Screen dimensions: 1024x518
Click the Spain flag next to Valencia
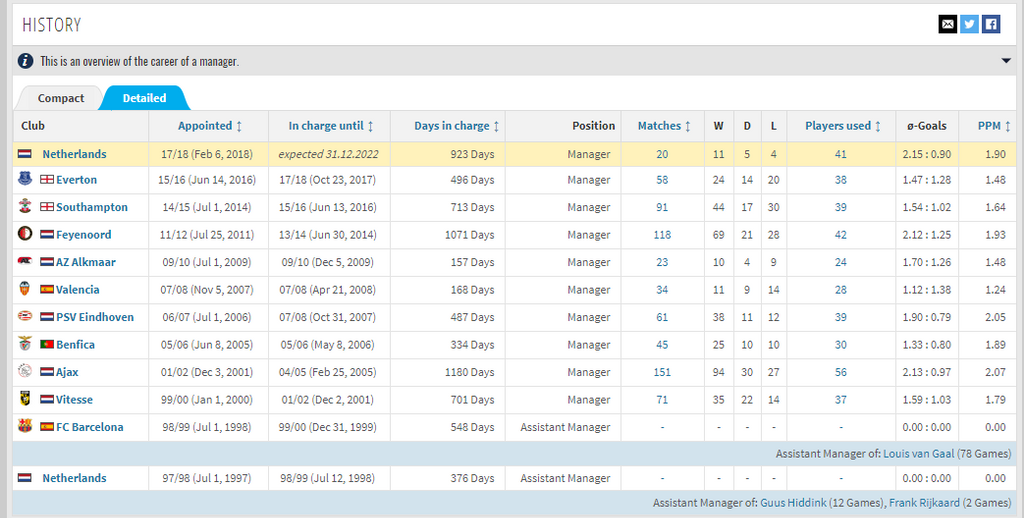47,289
